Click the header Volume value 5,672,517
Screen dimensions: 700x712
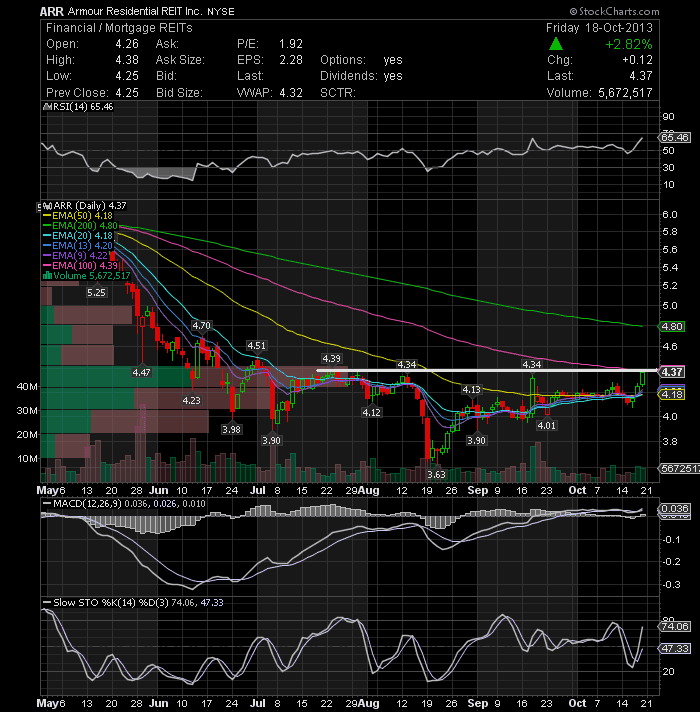625,93
